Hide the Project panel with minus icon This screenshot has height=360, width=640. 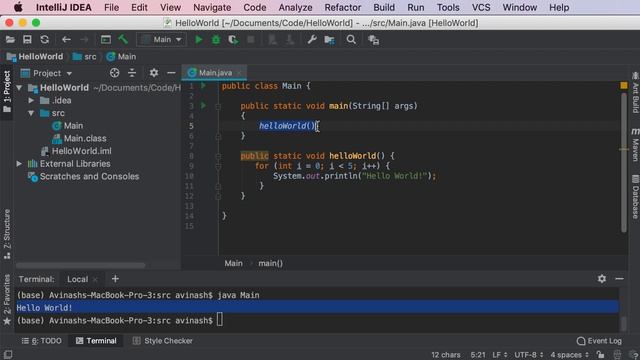[x=171, y=73]
